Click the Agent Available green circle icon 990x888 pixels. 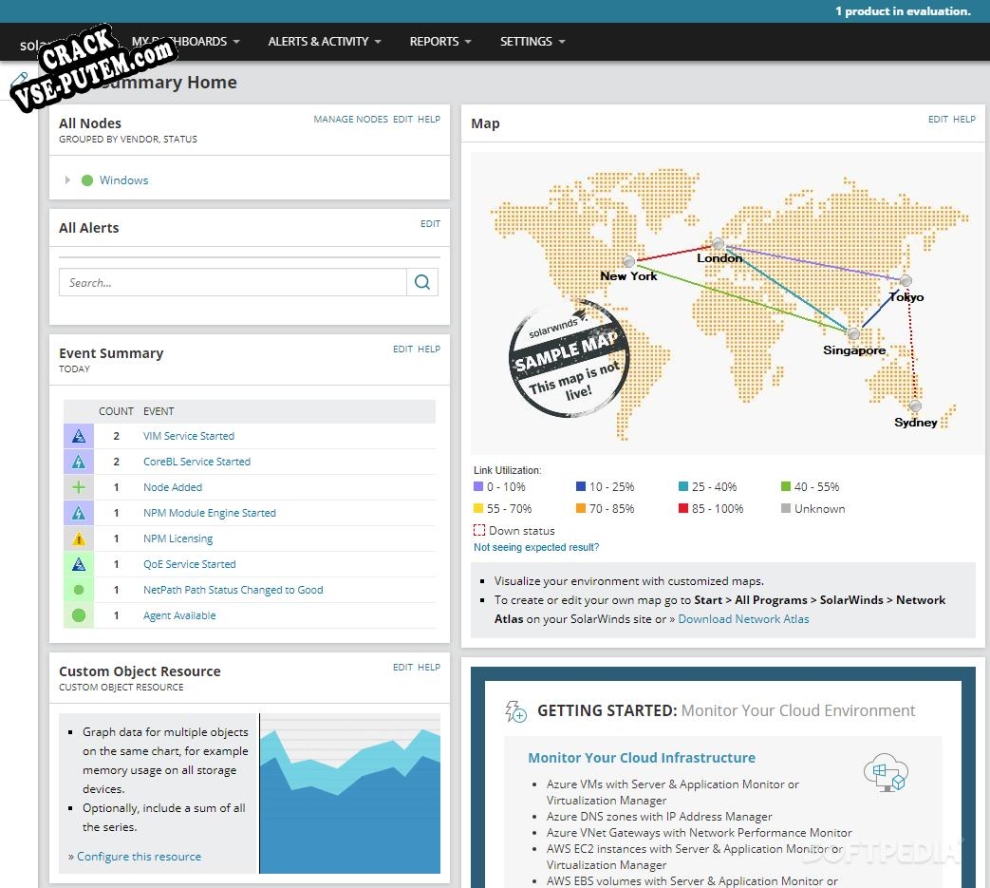(x=78, y=615)
